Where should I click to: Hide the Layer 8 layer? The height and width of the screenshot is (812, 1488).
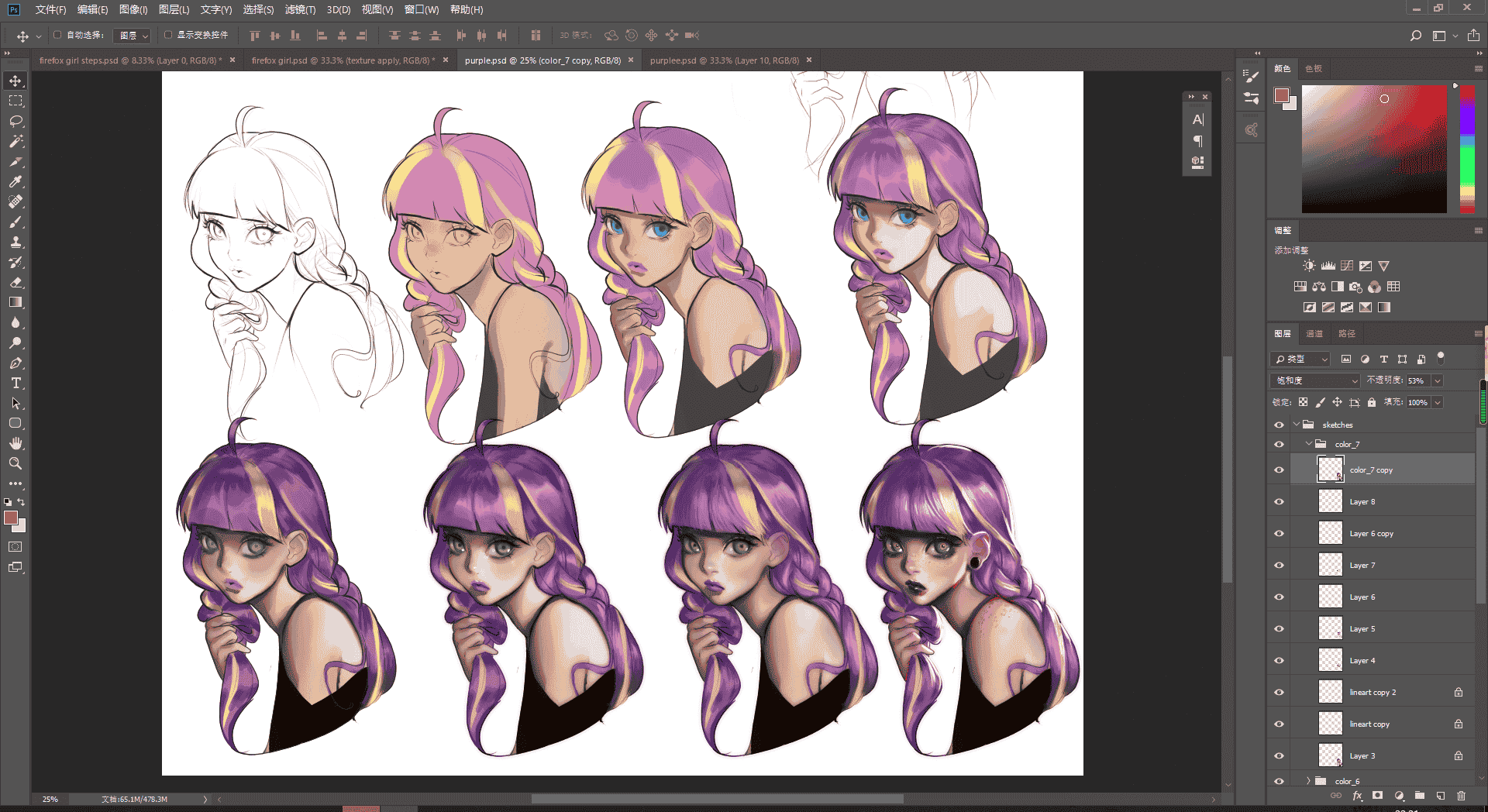1279,501
